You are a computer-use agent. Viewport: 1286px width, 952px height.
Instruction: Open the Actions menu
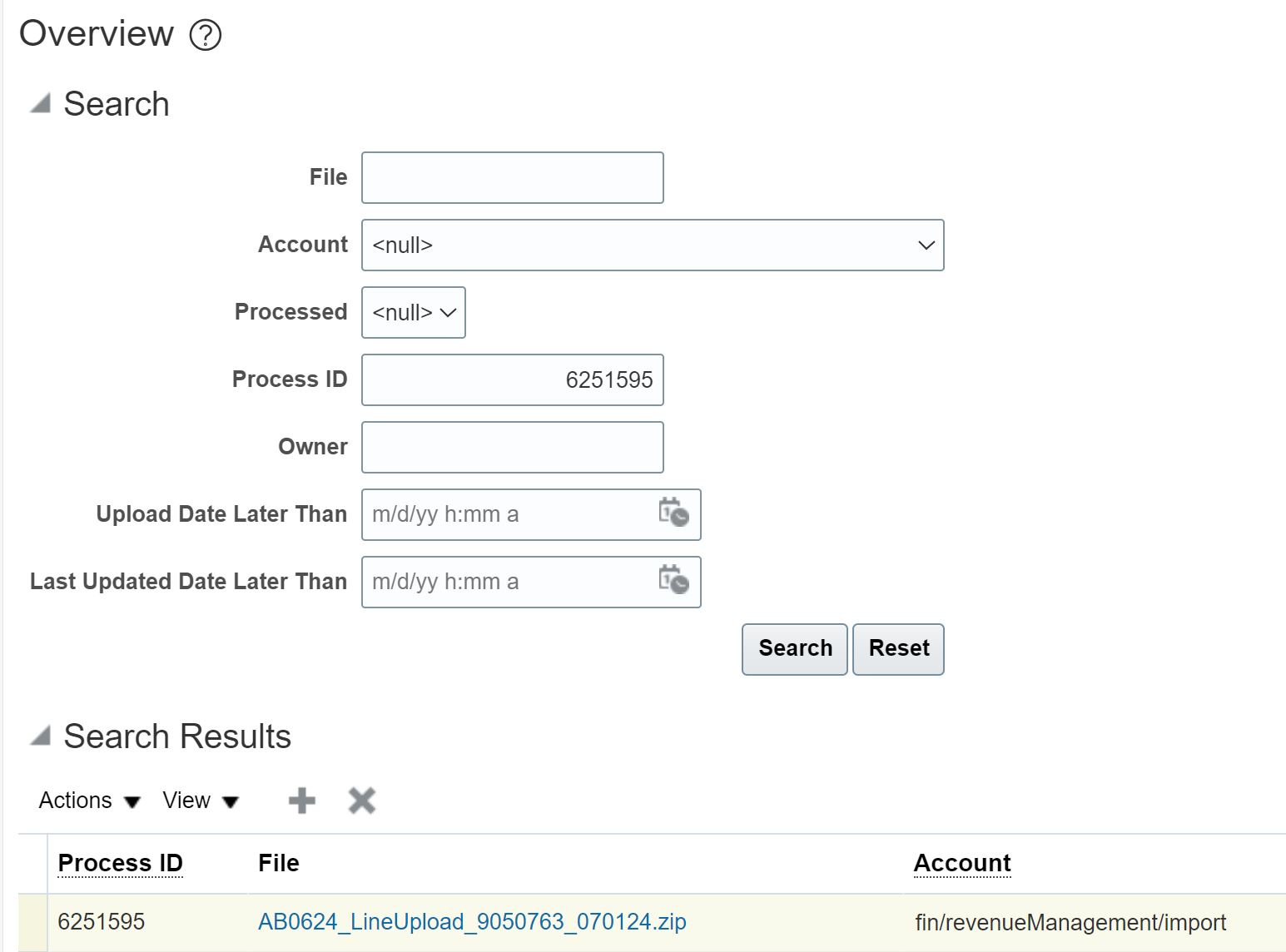(x=76, y=800)
